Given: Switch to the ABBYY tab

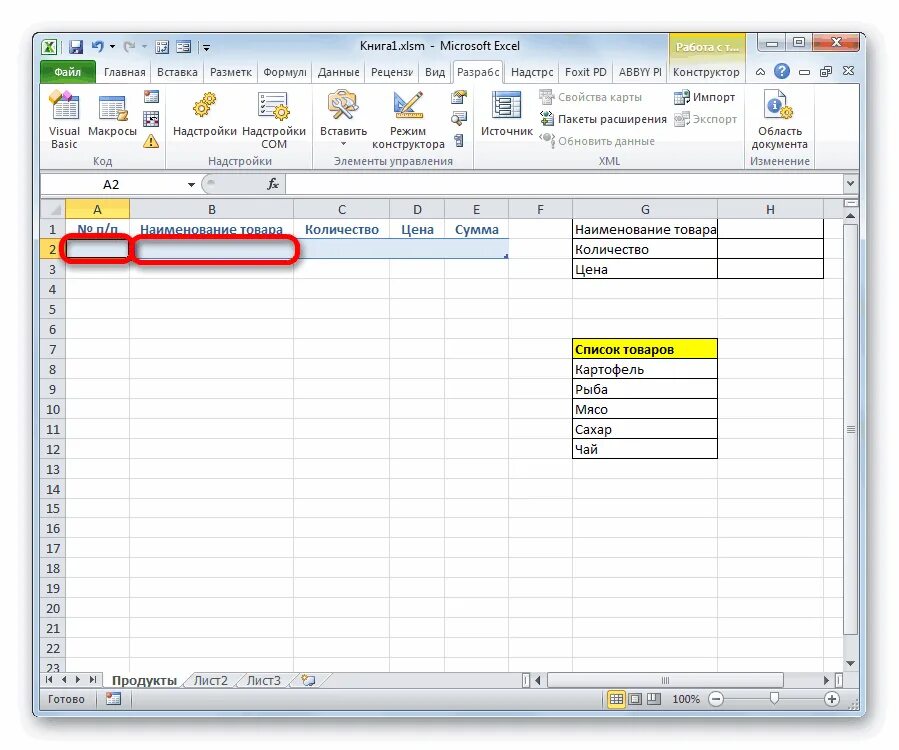Looking at the screenshot, I should pyautogui.click(x=640, y=72).
